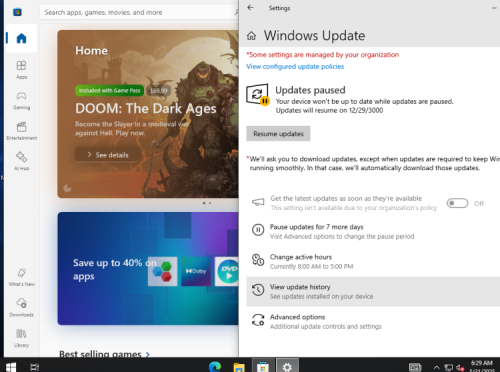Open the Dolby app tile

point(196,271)
